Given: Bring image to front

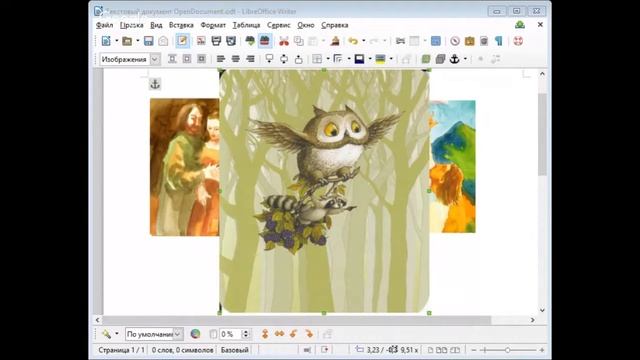Looking at the screenshot, I should pos(426,59).
